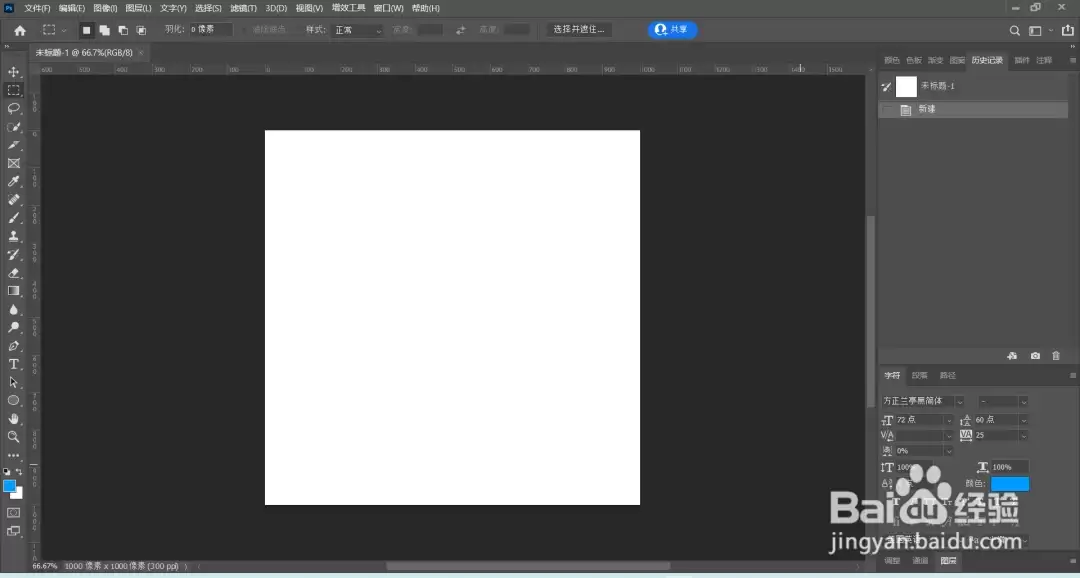This screenshot has height=578, width=1080.
Task: Click the blue text color swatch
Action: click(x=1010, y=484)
